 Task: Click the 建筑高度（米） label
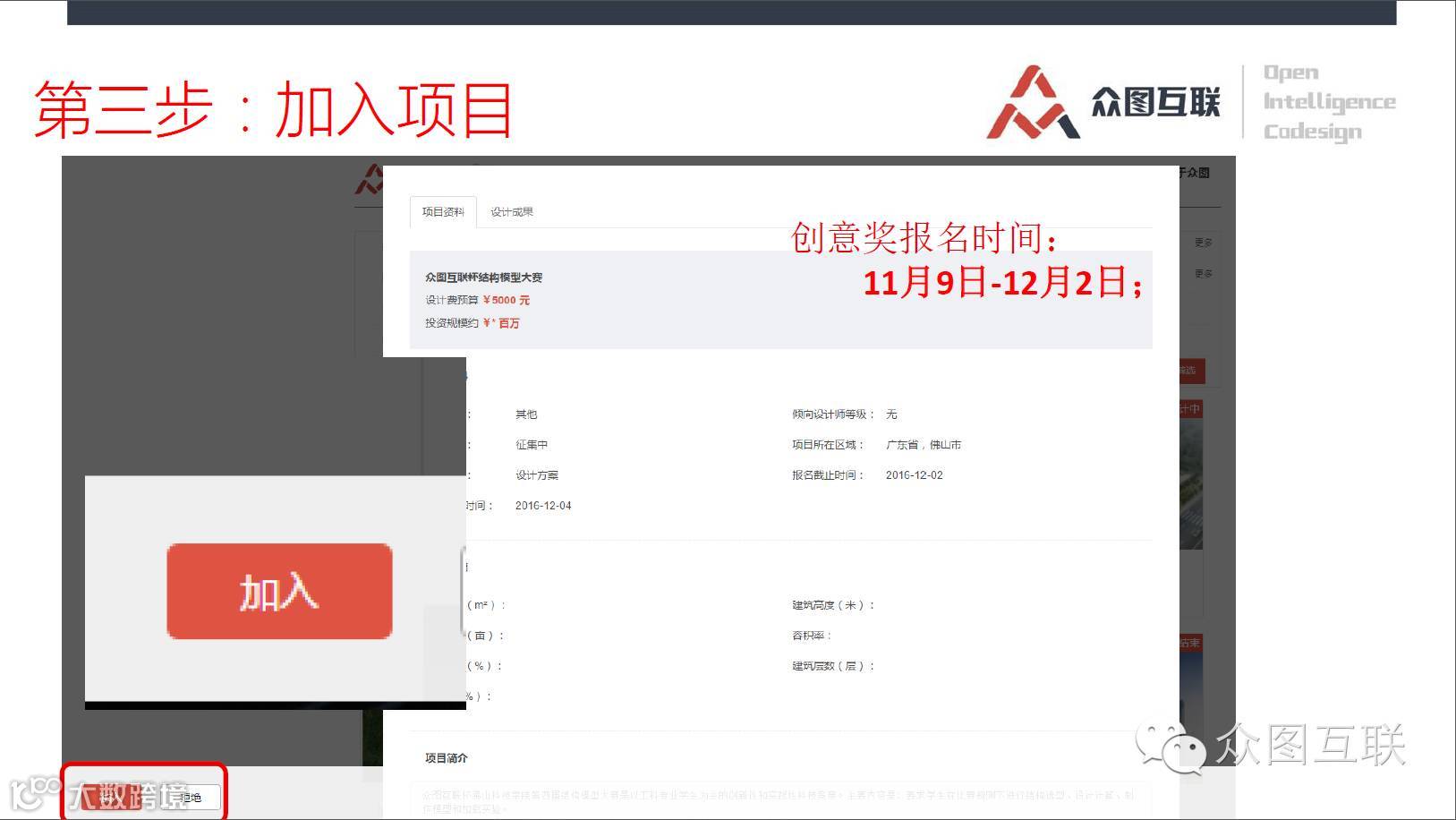833,605
